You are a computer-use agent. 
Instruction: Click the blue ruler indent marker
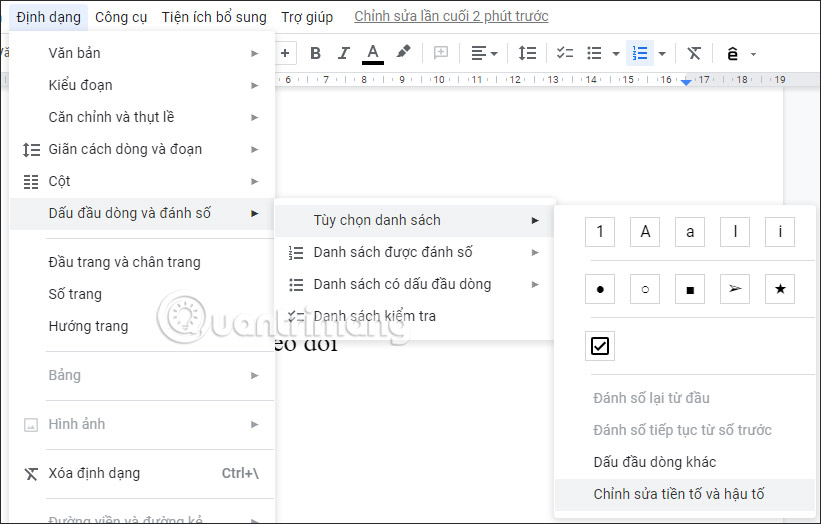[686, 82]
